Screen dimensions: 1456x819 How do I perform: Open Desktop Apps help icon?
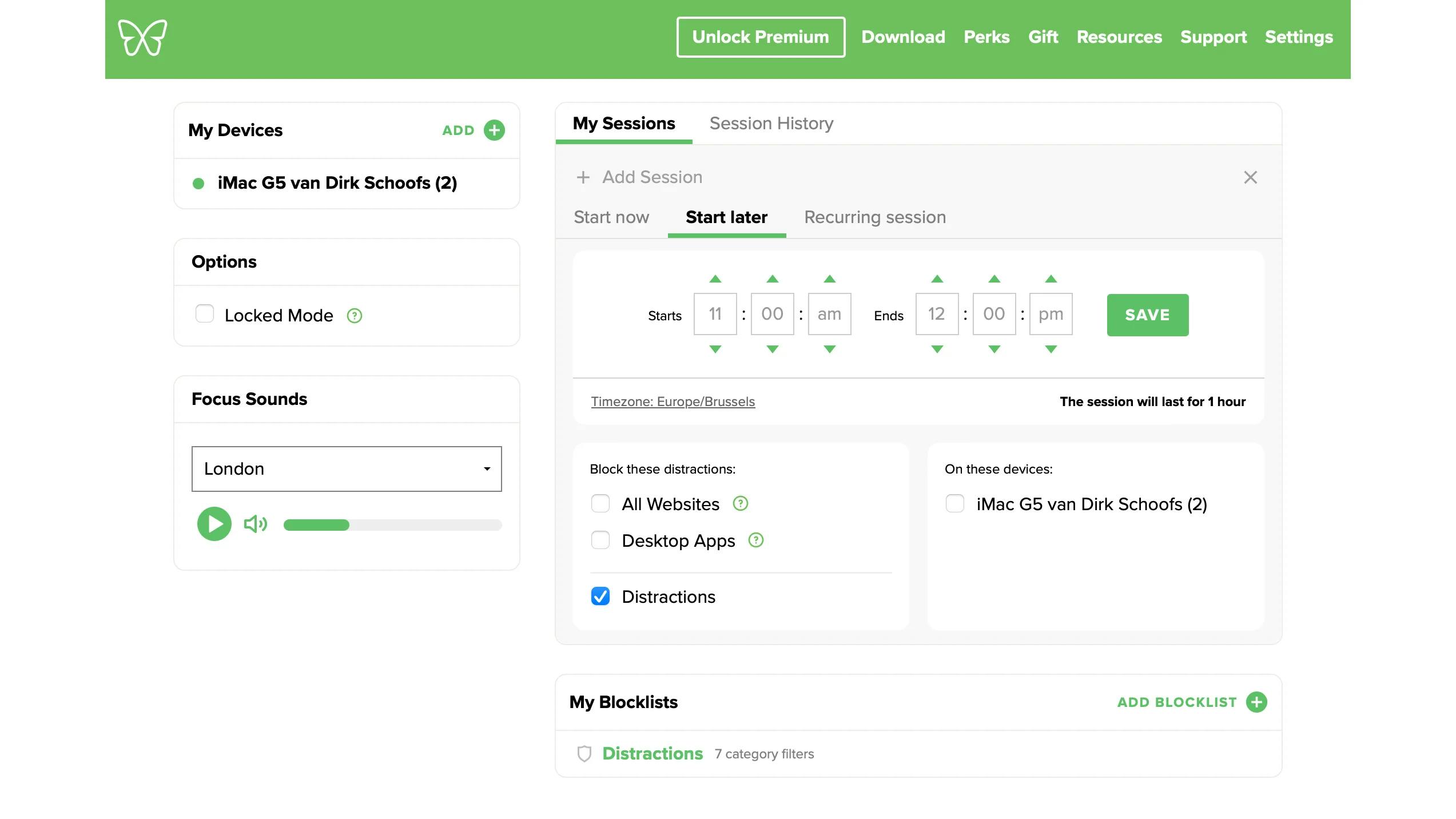coord(756,540)
